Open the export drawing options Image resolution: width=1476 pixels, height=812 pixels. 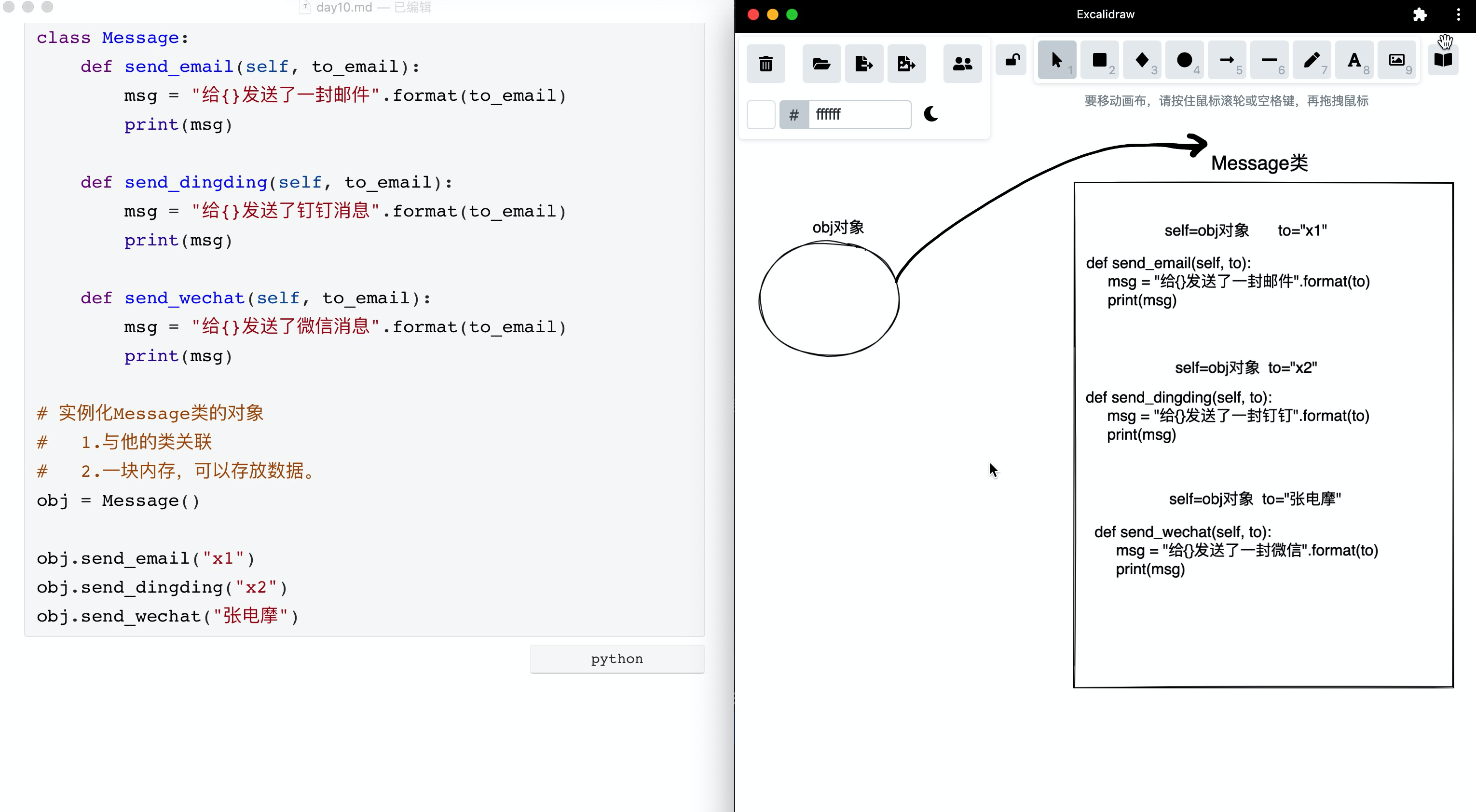[864, 64]
